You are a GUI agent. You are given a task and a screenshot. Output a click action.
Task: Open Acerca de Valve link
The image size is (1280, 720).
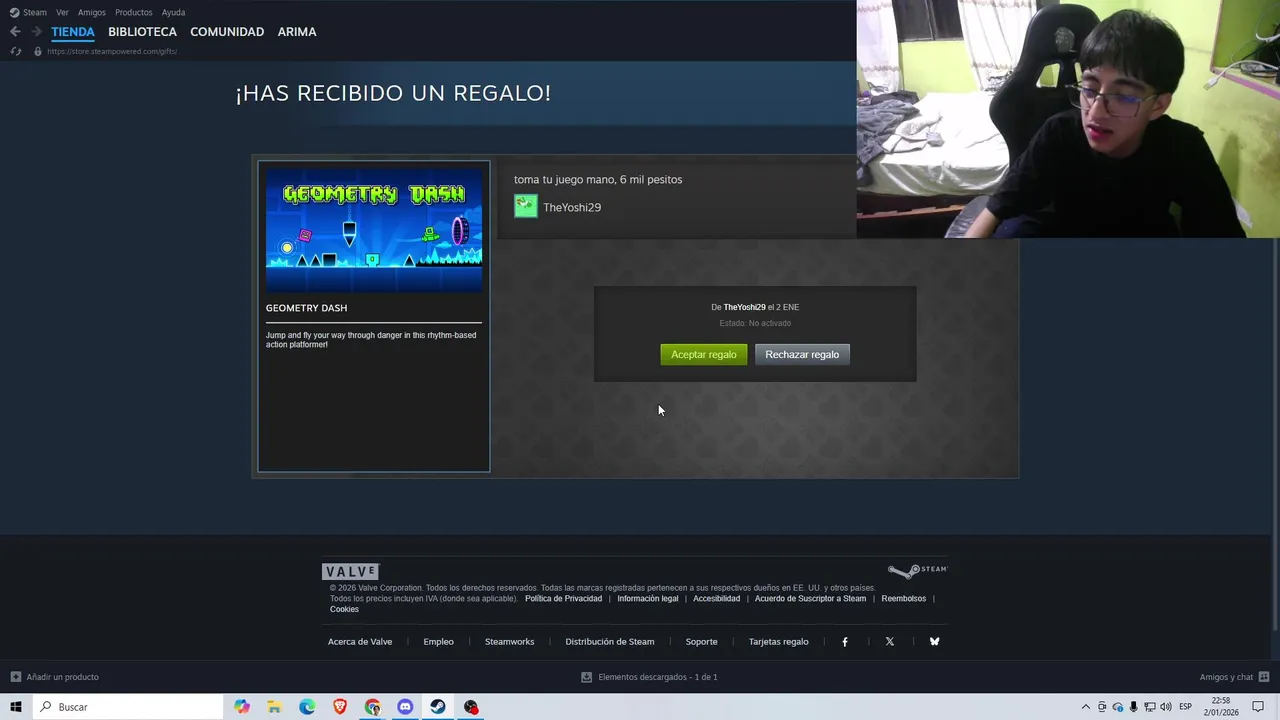point(360,642)
